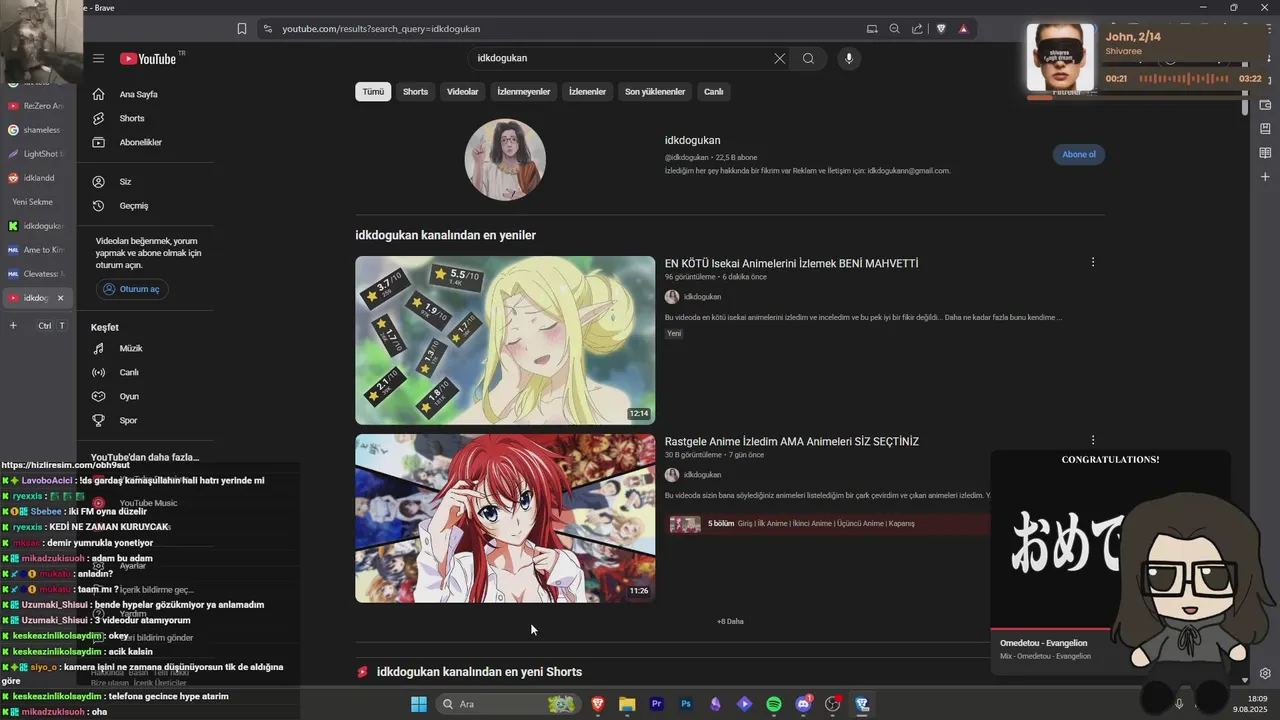Click the search magnifier button
The width and height of the screenshot is (1280, 720).
[x=808, y=58]
